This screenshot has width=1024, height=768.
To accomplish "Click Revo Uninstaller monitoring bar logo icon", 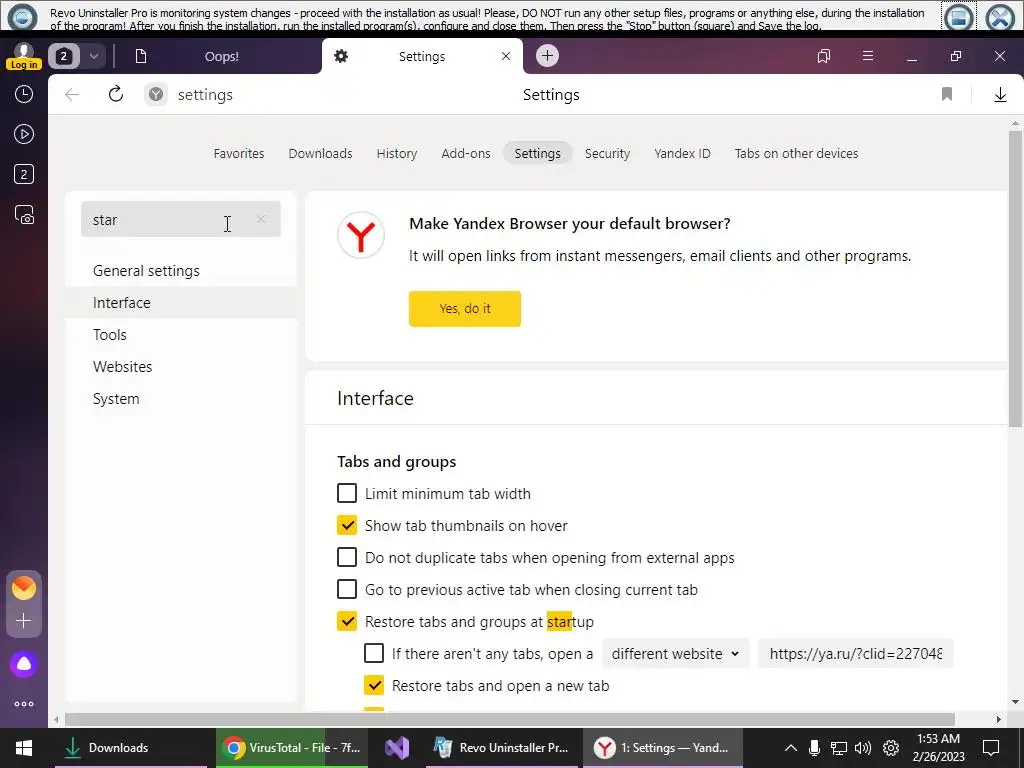I will 22,16.
